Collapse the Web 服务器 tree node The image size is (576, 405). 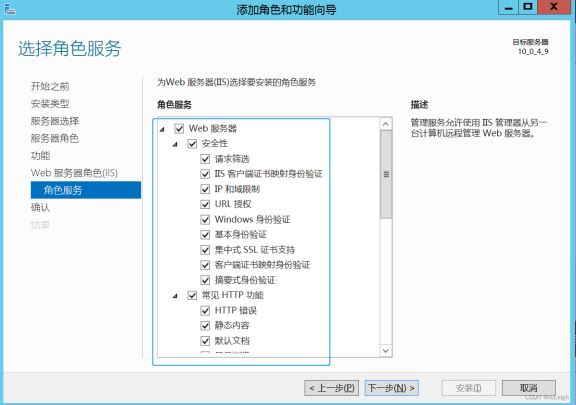[x=162, y=129]
